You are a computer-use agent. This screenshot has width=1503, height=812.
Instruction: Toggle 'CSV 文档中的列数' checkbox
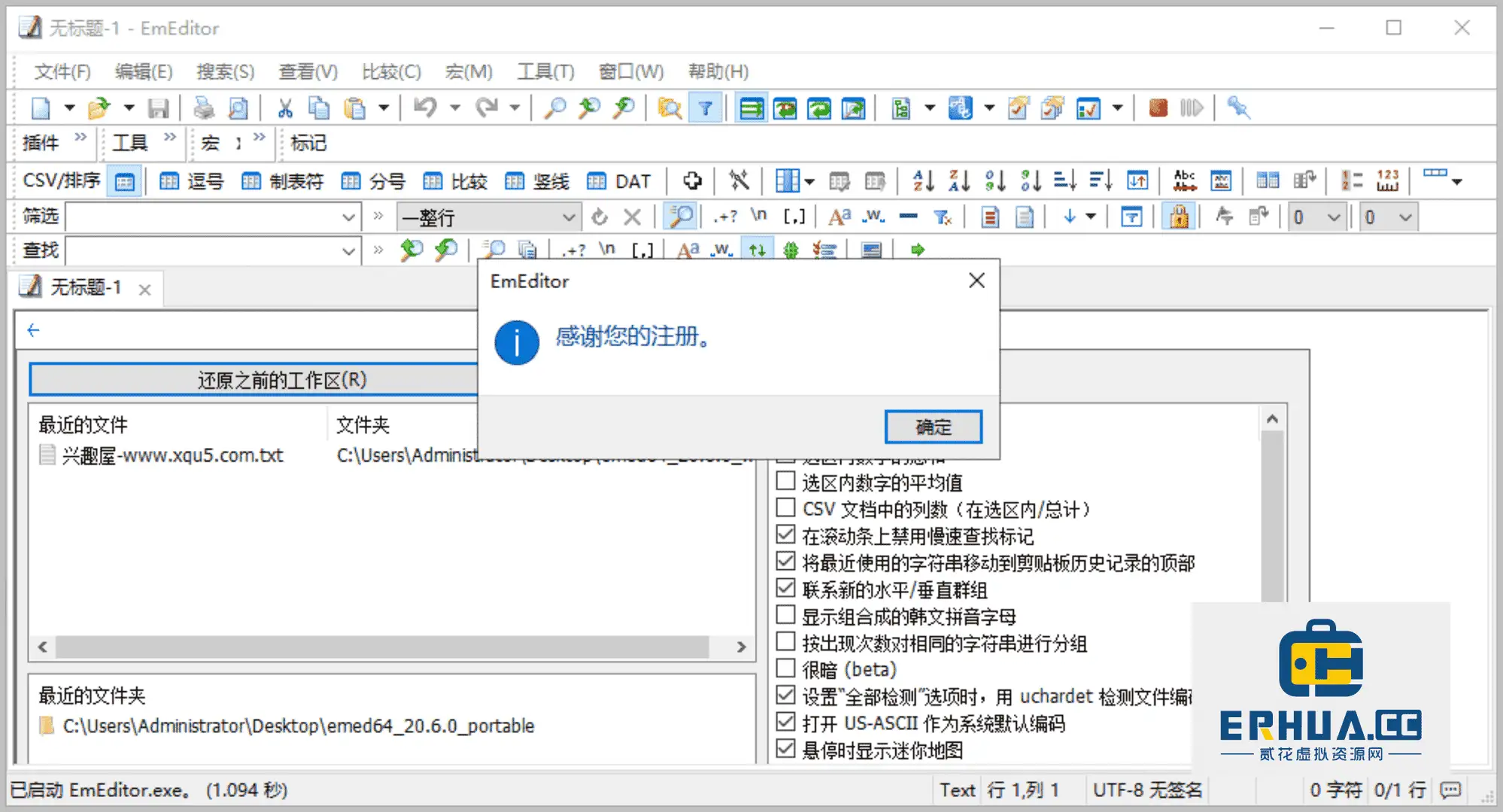click(785, 507)
